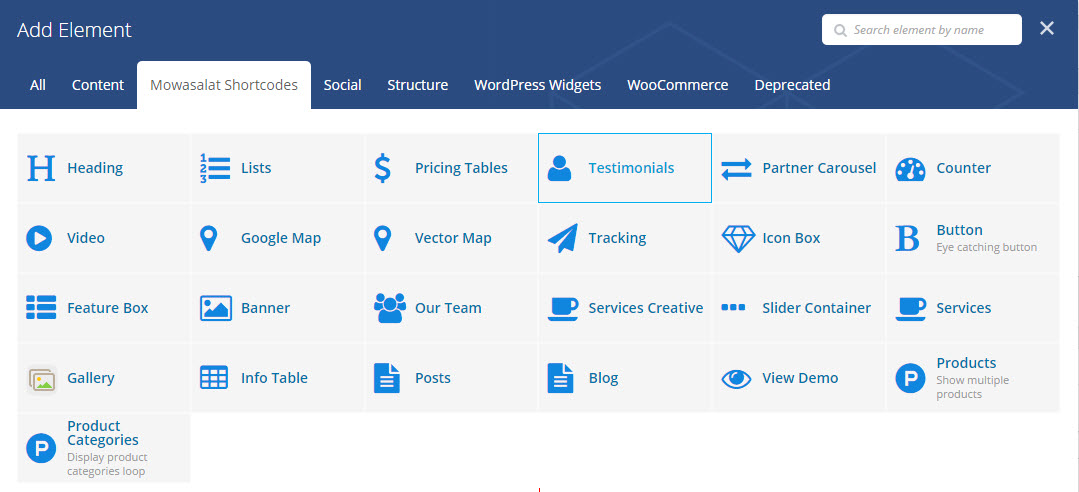This screenshot has height=492, width=1079.
Task: Click the Counter label
Action: tap(963, 168)
